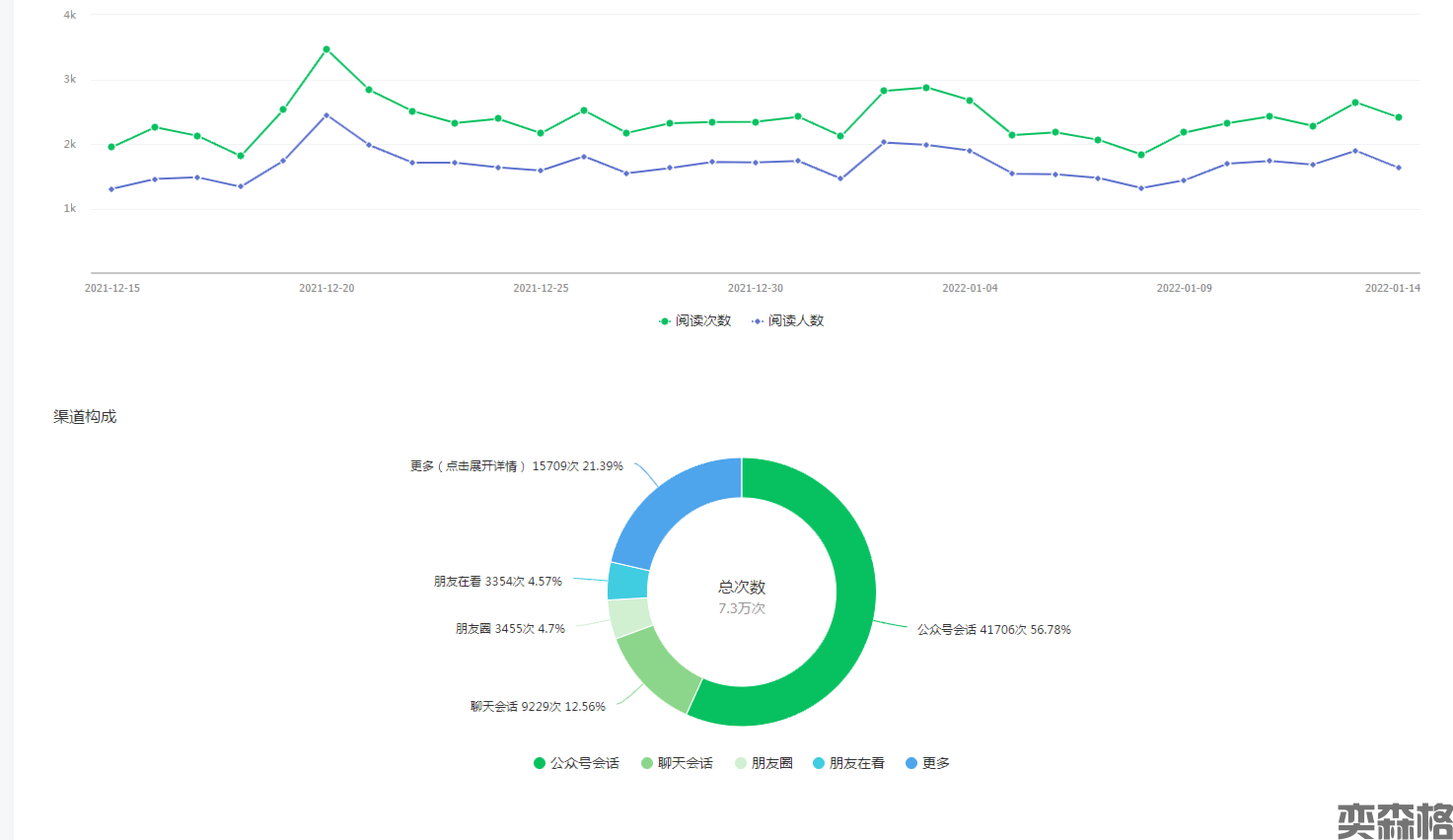The height and width of the screenshot is (840, 1453).
Task: Select the cyan 朋友在看 donut segment
Action: click(x=627, y=582)
